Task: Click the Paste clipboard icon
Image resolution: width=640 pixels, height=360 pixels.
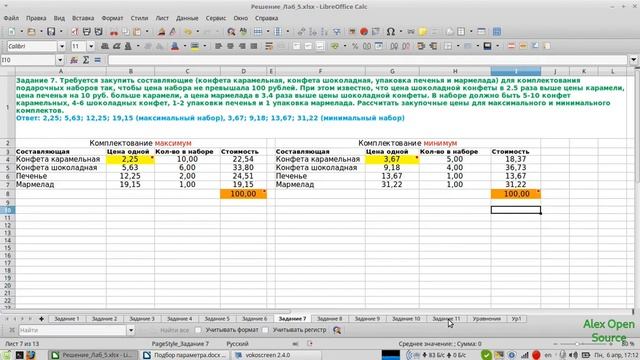Action: click(138, 32)
